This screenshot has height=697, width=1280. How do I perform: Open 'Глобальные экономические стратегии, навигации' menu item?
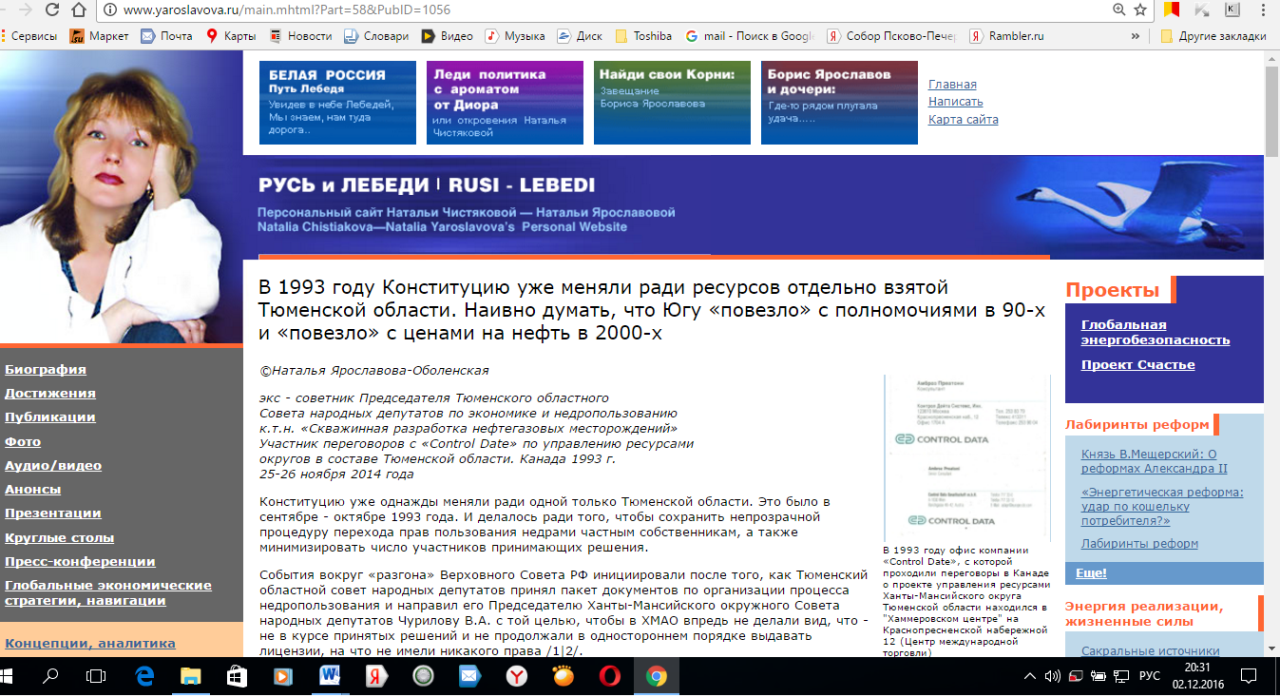108,593
